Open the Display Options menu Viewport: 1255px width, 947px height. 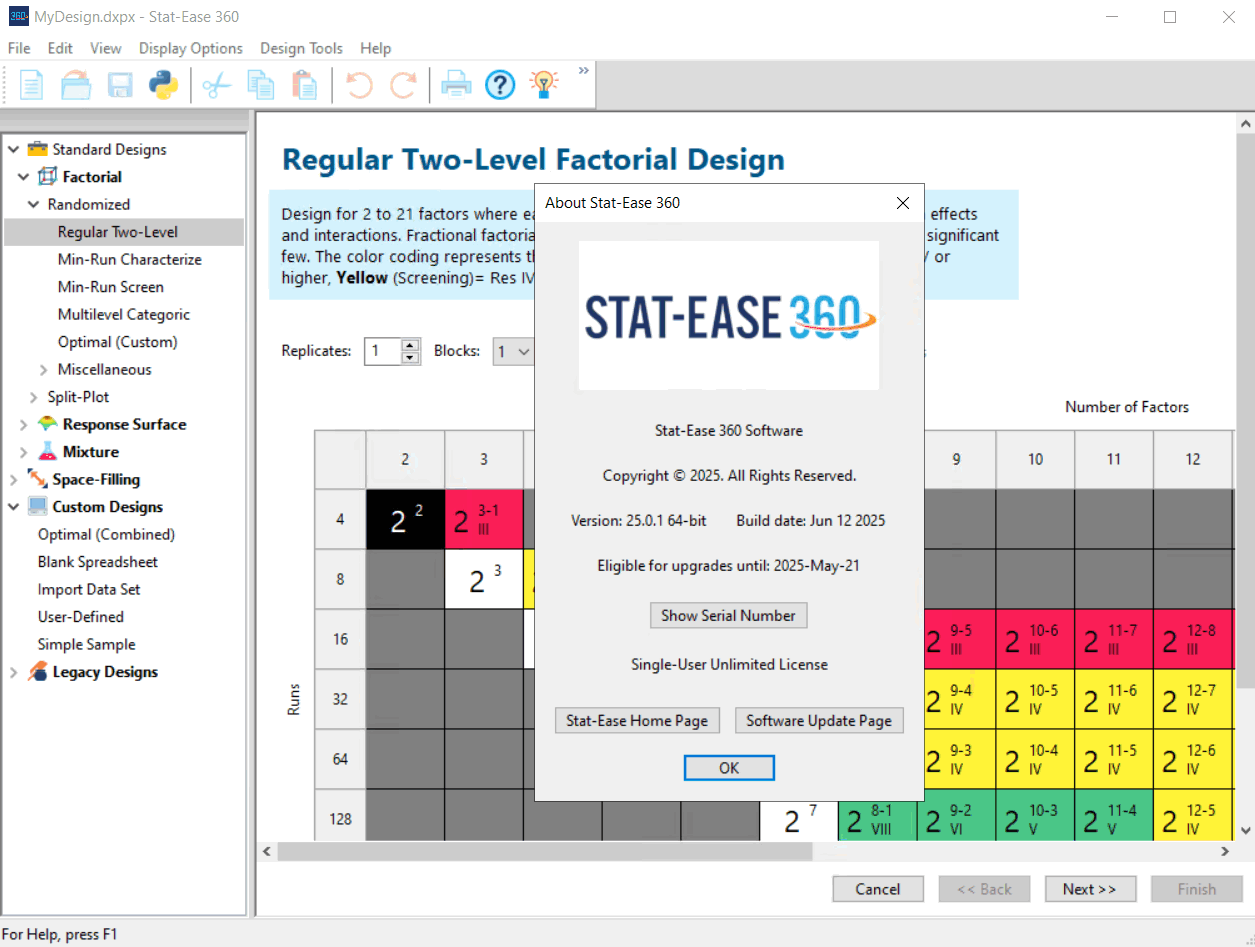(x=190, y=48)
